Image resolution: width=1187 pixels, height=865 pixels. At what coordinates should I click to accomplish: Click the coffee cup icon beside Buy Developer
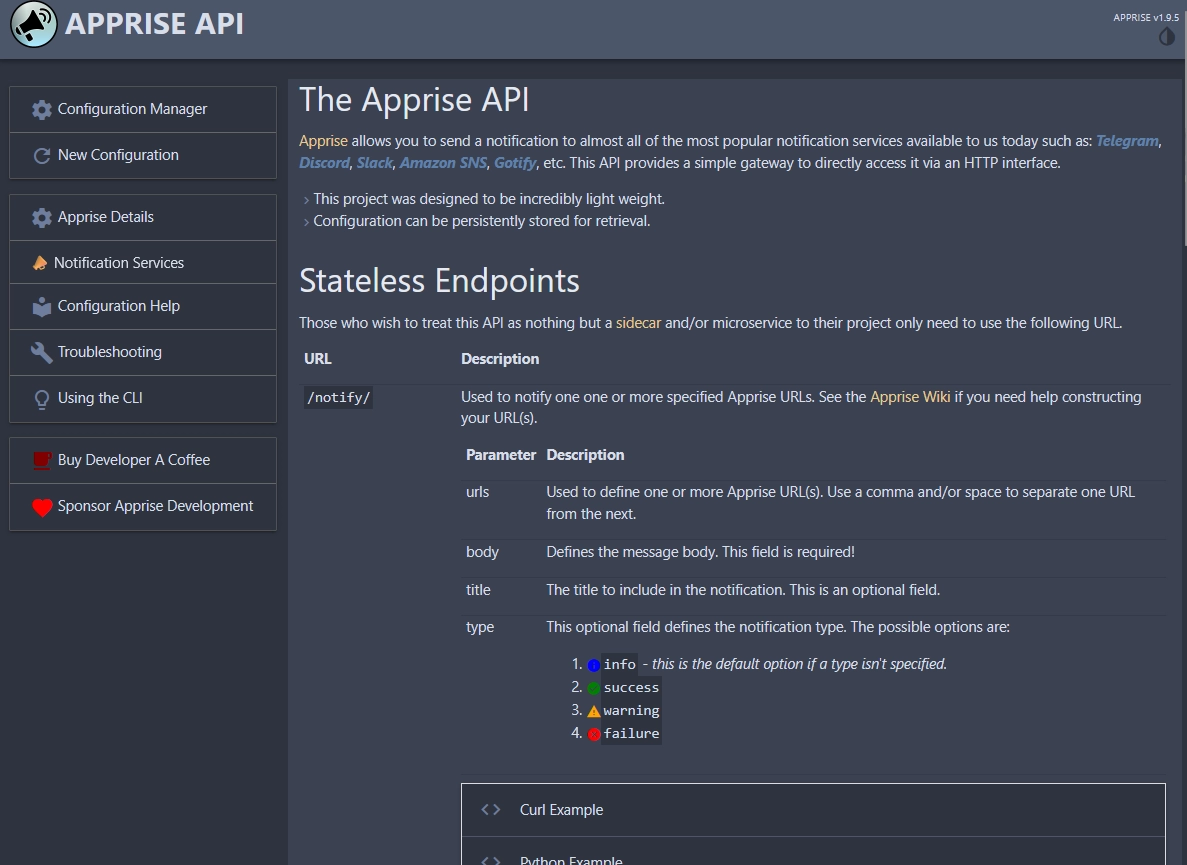[41, 460]
